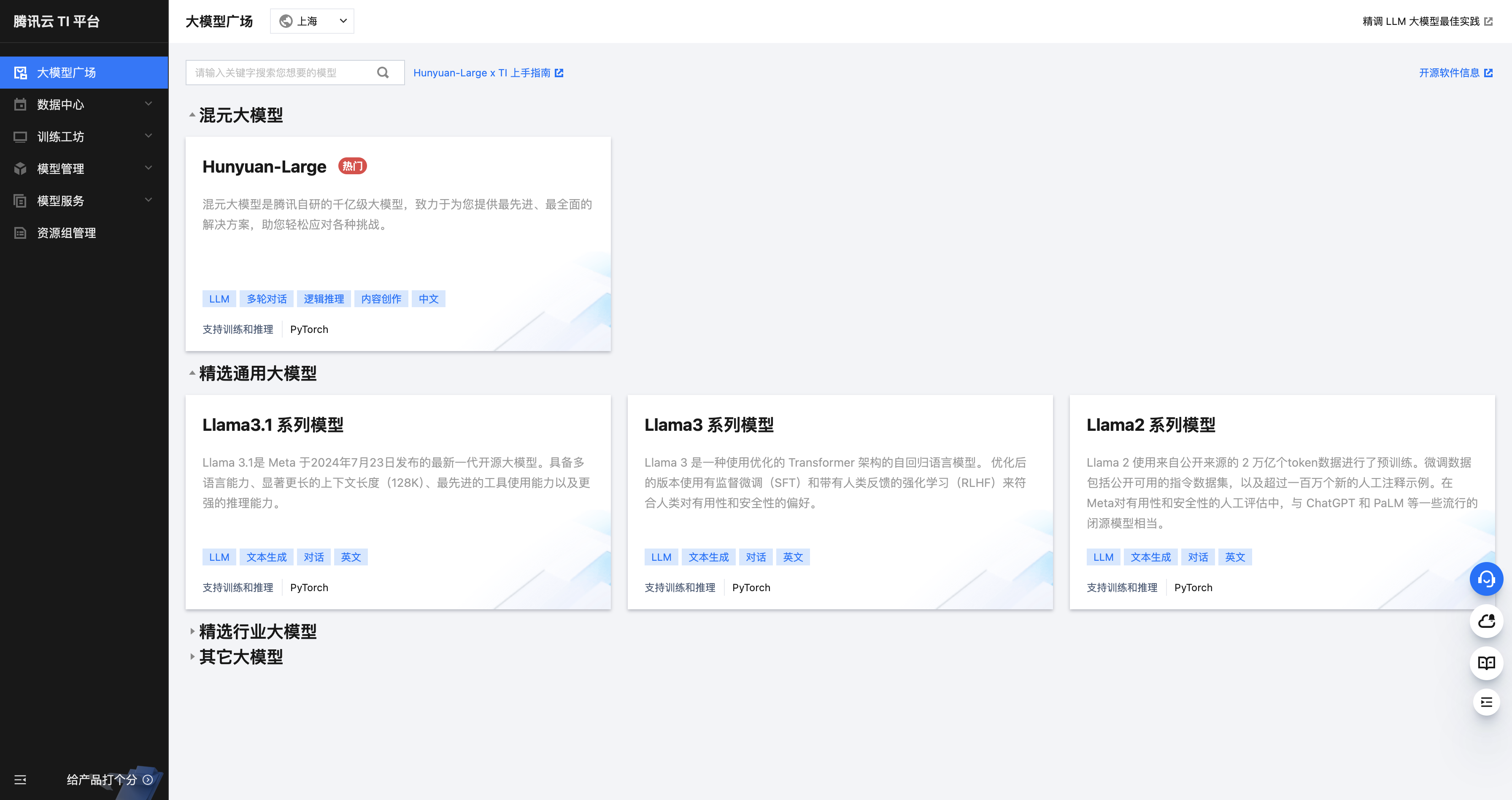Expand the 训练工坊 menu chevron

click(x=148, y=136)
